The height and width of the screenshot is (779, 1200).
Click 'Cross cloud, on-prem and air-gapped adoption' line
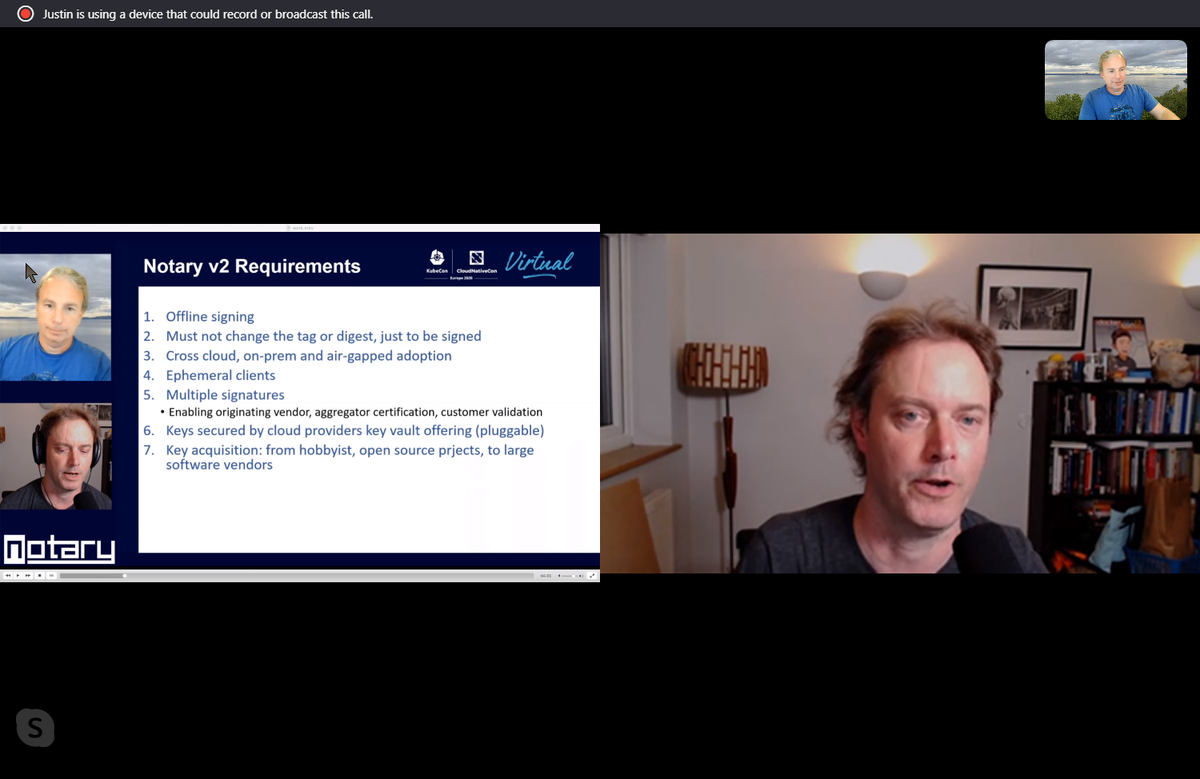point(309,356)
